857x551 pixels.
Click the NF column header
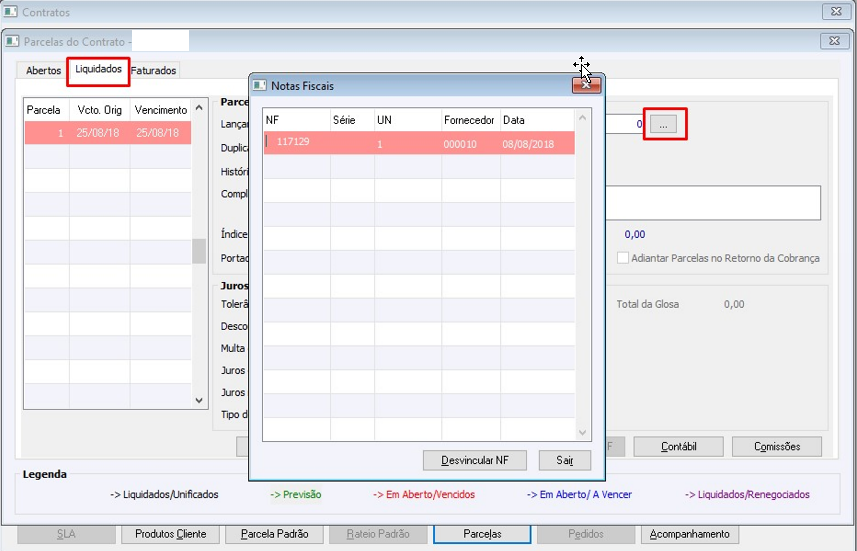[x=297, y=120]
